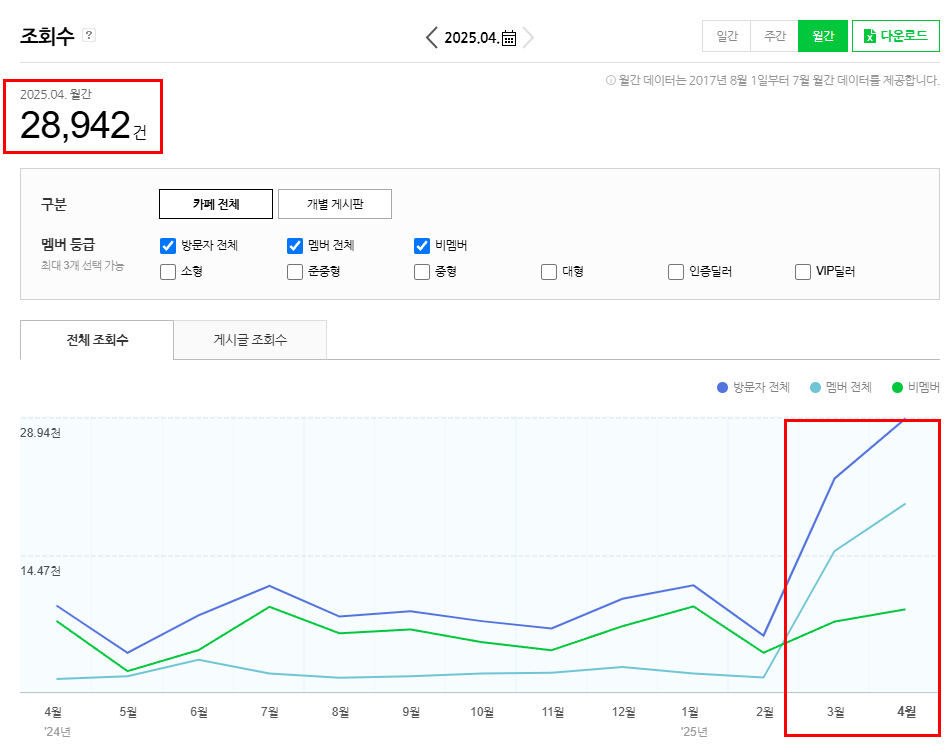Click the help question mark icon beside 조회수
This screenshot has height=755, width=952.
89,36
